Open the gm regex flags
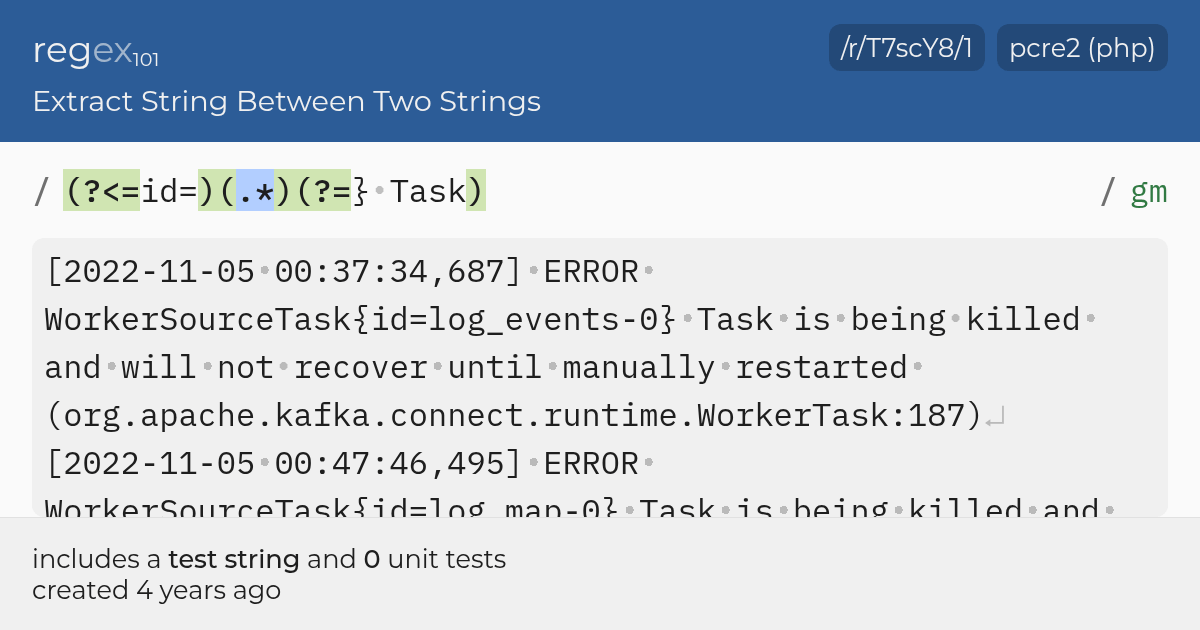Screen dimensions: 1200x630 (1149, 192)
